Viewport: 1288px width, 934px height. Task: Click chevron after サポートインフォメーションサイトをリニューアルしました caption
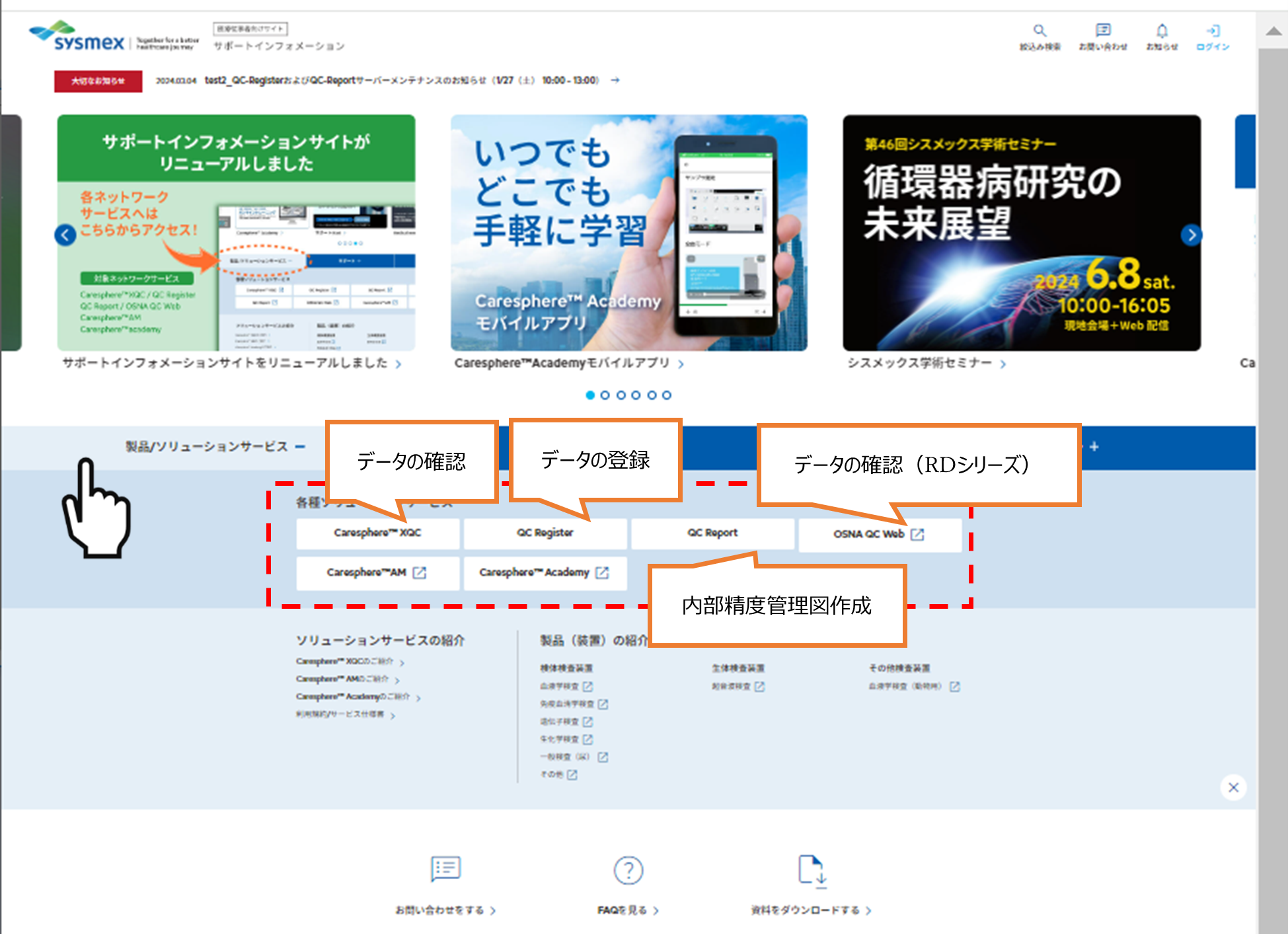tap(398, 364)
